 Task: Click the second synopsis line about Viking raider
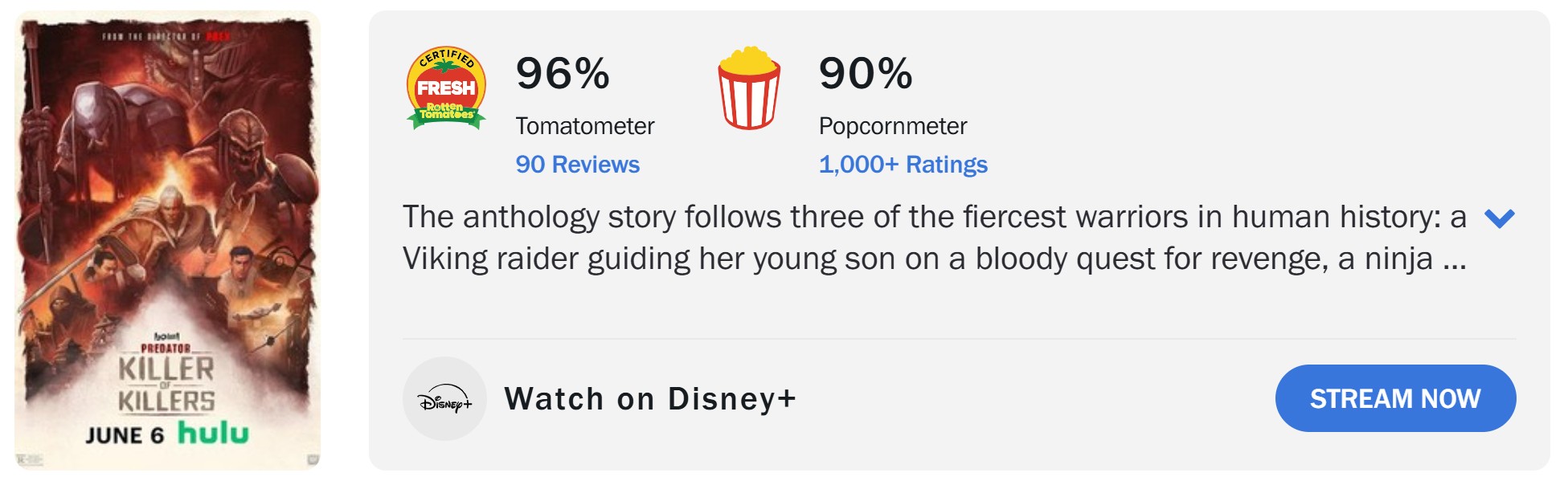(x=935, y=259)
